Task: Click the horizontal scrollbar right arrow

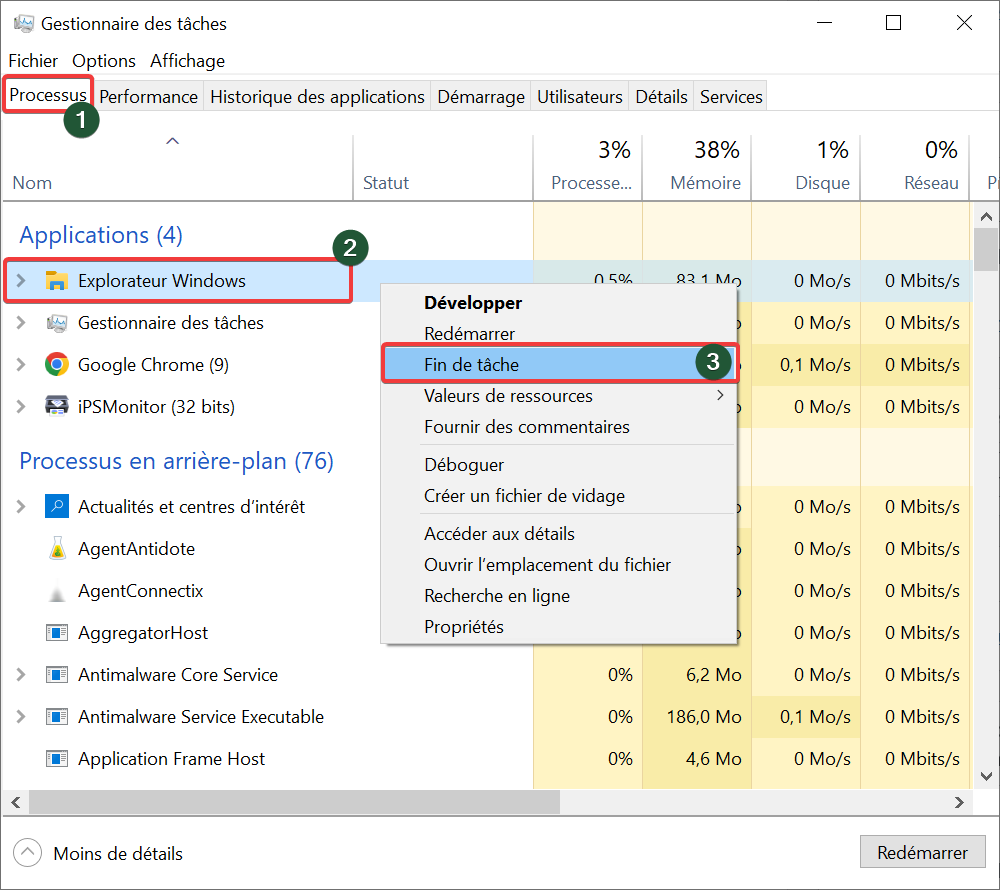Action: [959, 803]
